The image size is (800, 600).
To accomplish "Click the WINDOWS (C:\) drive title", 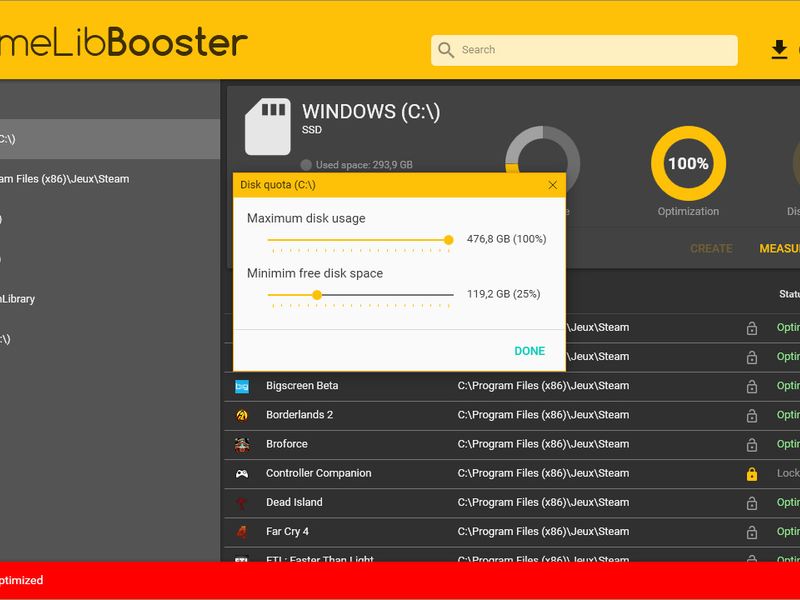I will (371, 112).
